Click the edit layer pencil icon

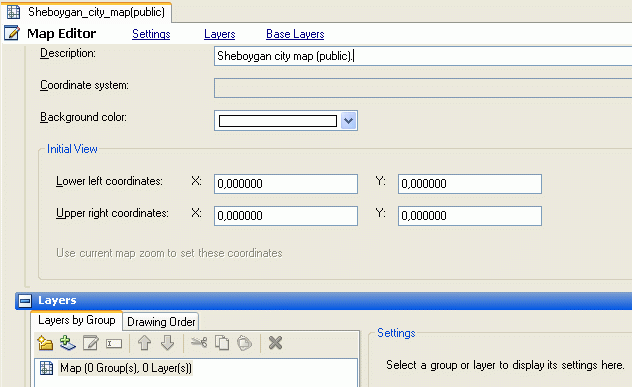click(91, 343)
